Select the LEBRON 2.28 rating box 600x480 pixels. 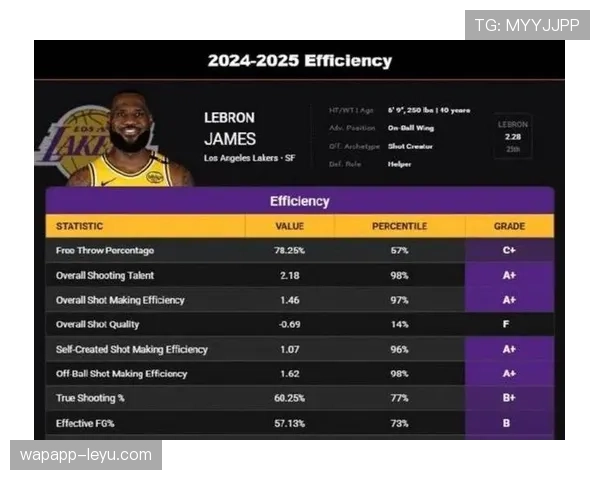[512, 136]
